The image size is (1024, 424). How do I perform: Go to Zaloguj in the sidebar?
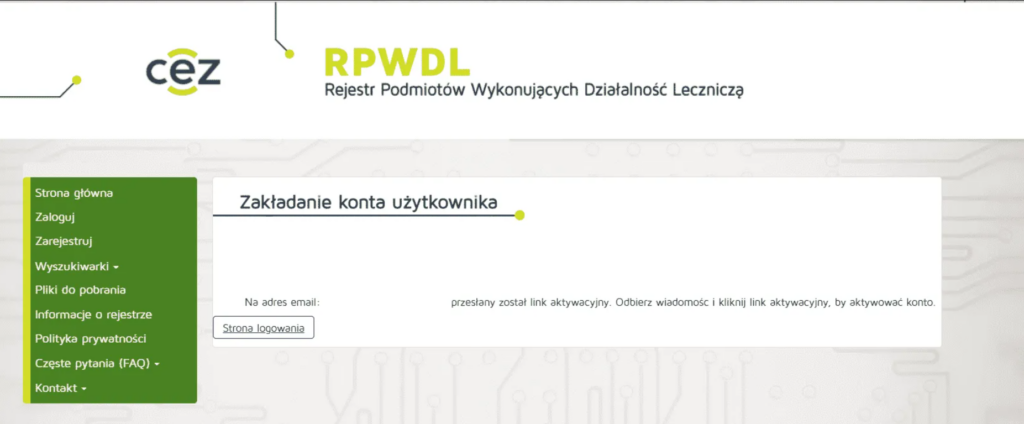point(55,217)
